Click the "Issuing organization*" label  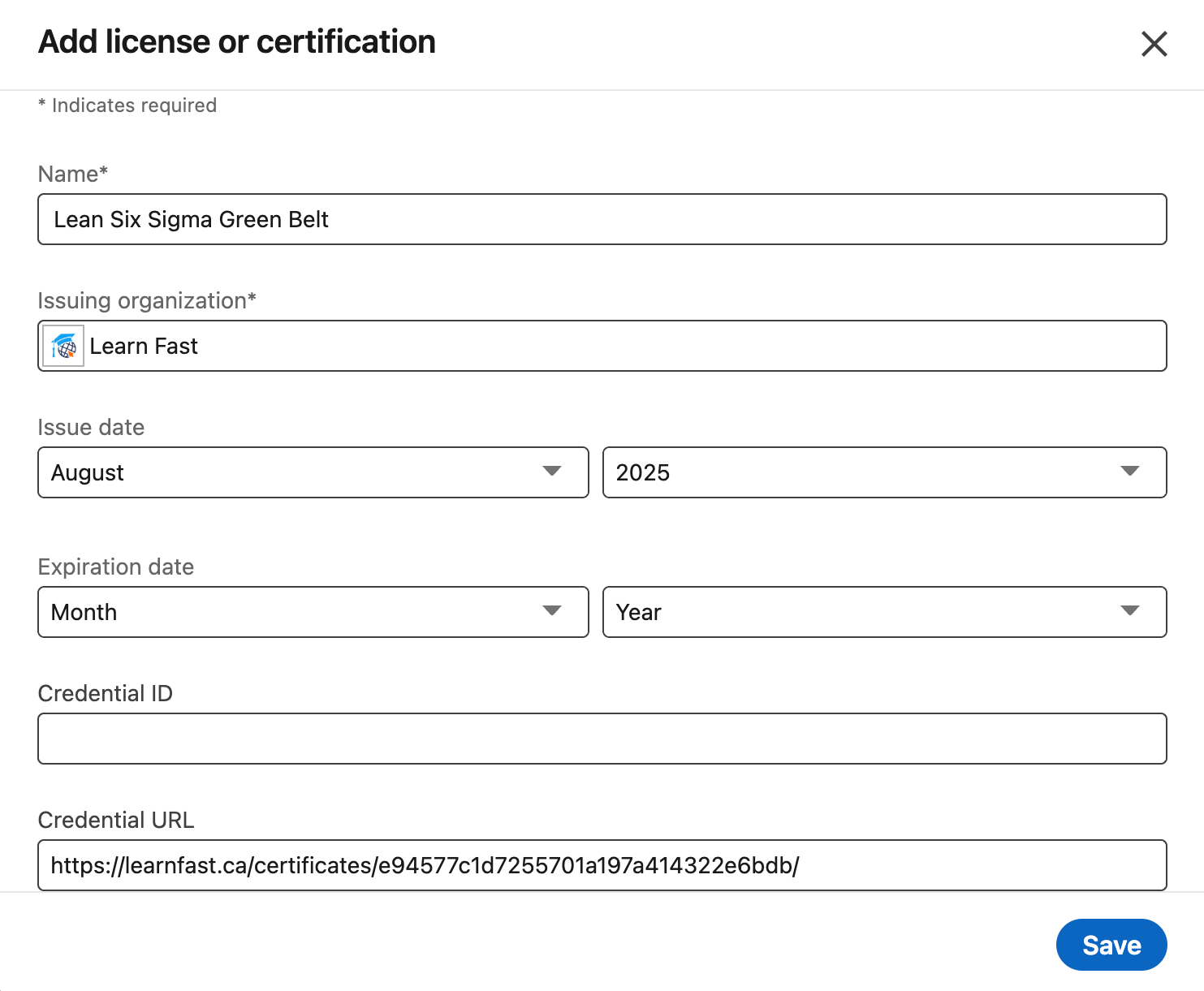coord(147,301)
